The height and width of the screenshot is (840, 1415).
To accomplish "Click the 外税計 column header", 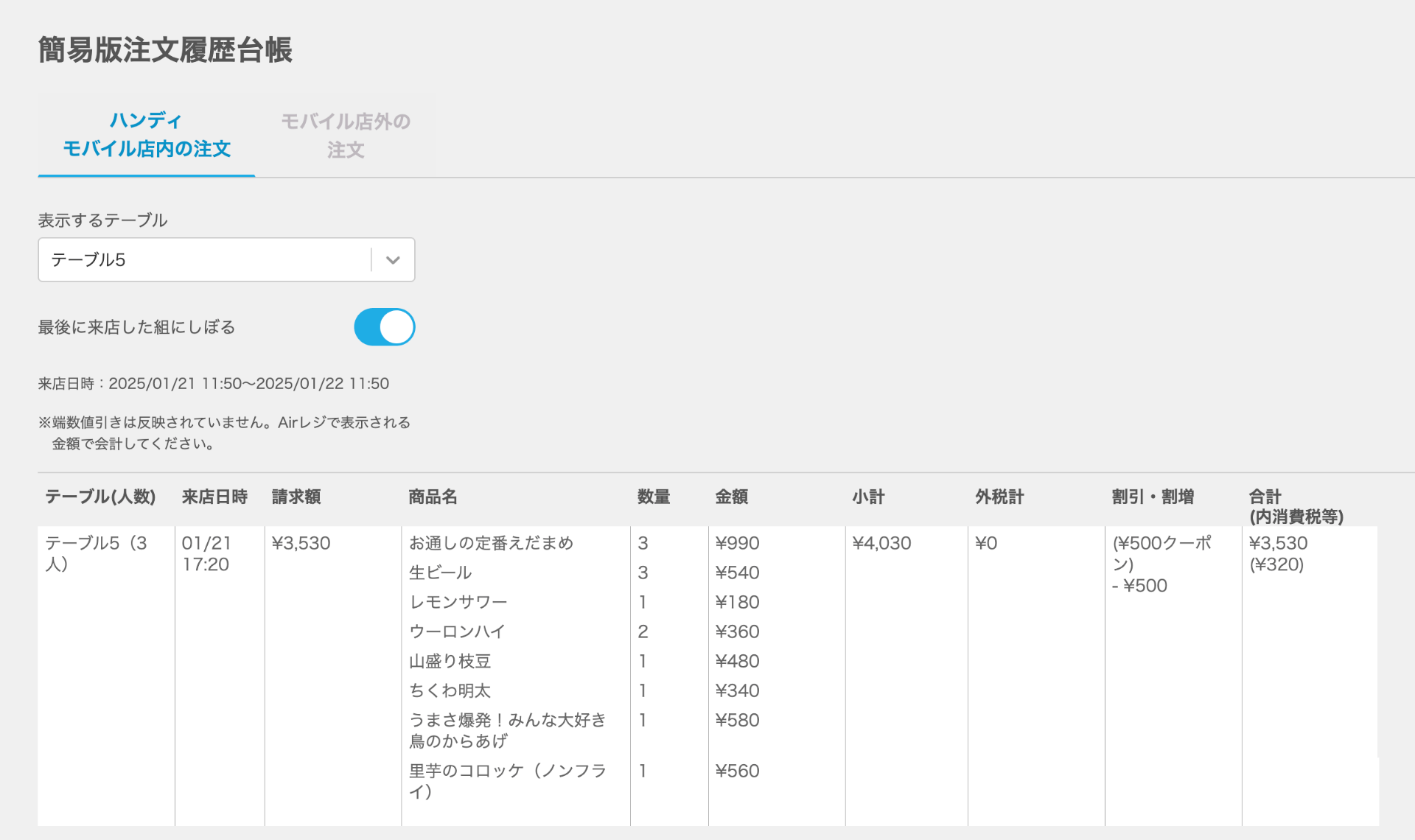I will pos(999,497).
